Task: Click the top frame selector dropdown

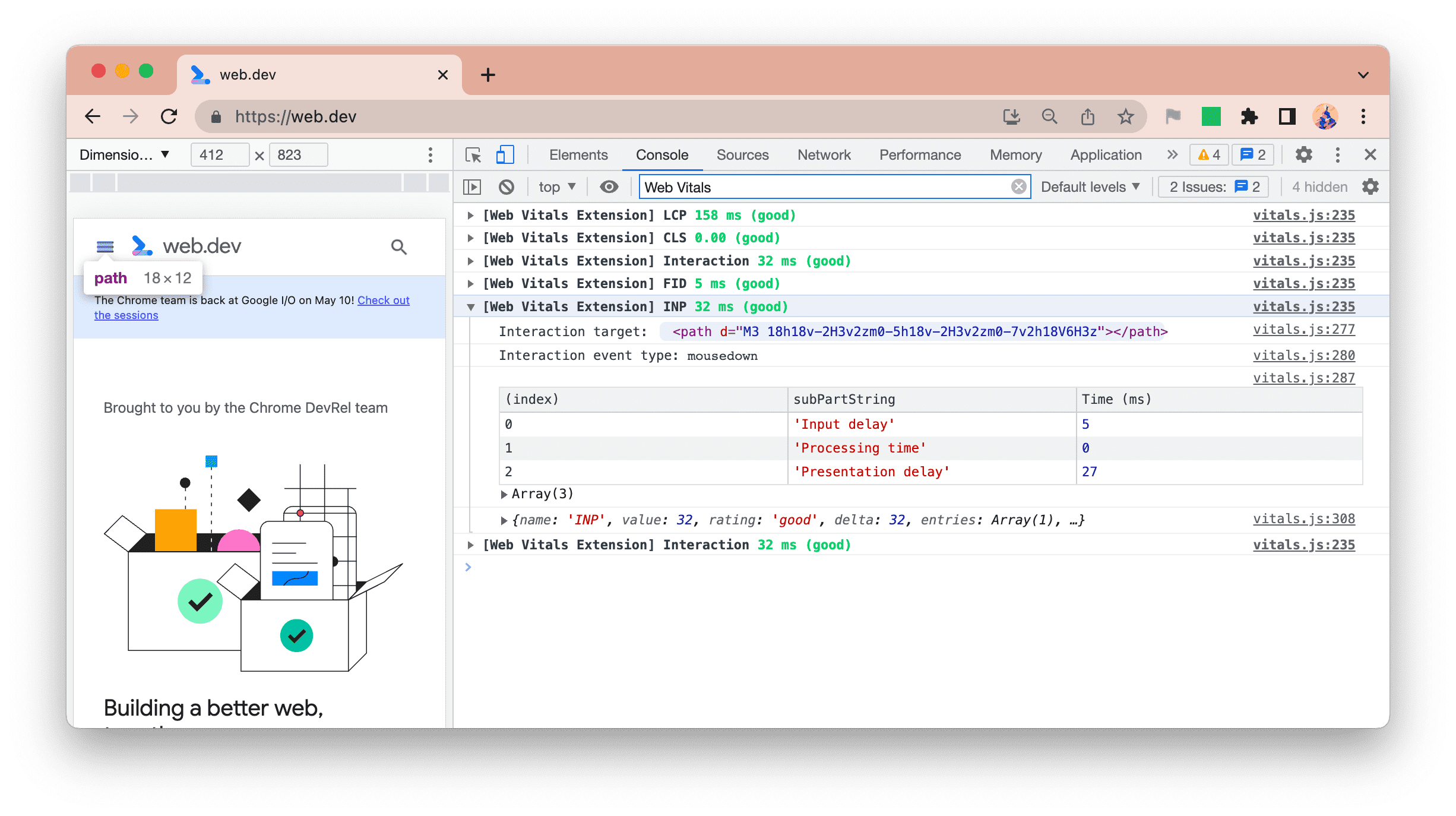Action: tap(557, 187)
